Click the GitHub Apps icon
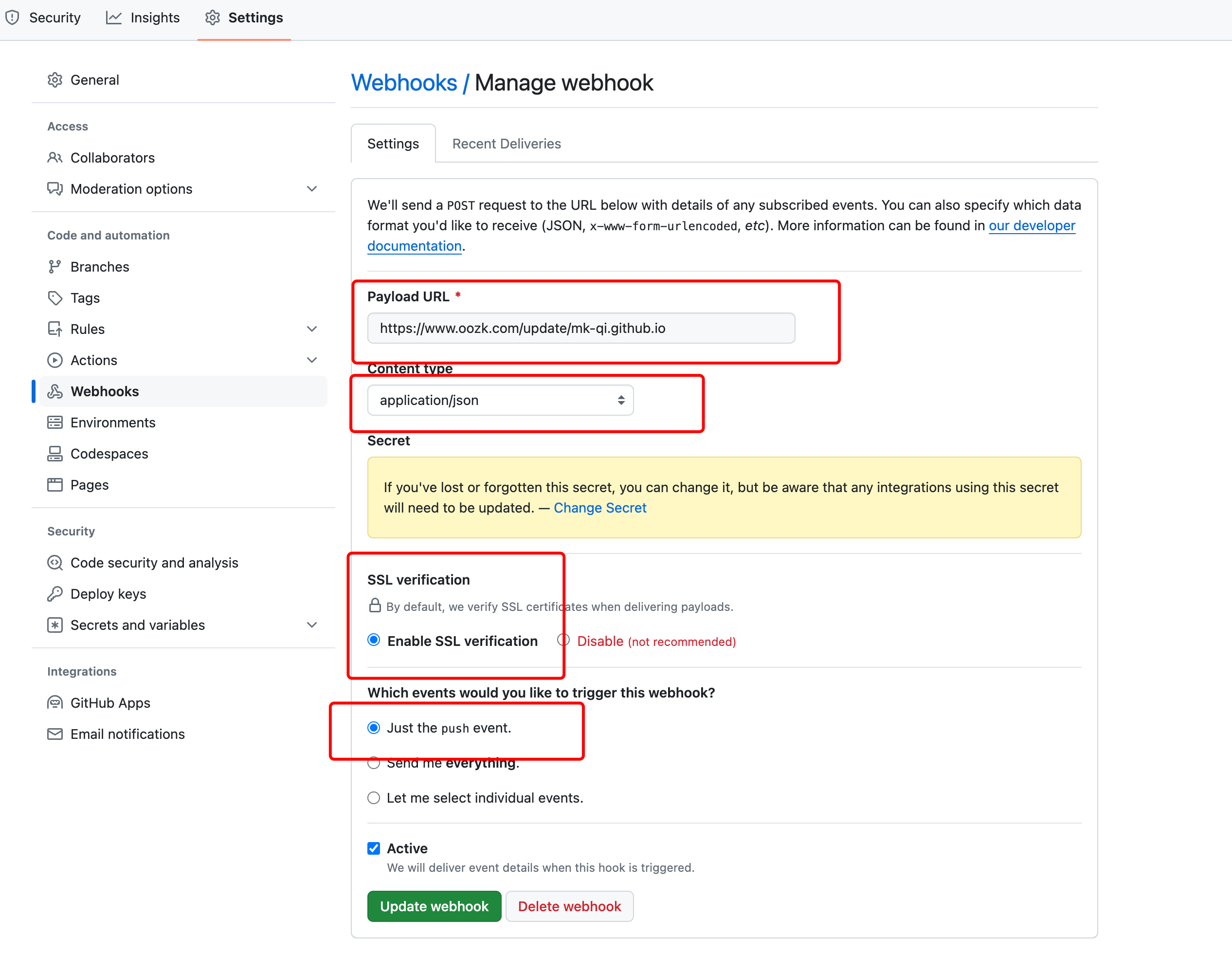The width and height of the screenshot is (1232, 955). click(54, 703)
